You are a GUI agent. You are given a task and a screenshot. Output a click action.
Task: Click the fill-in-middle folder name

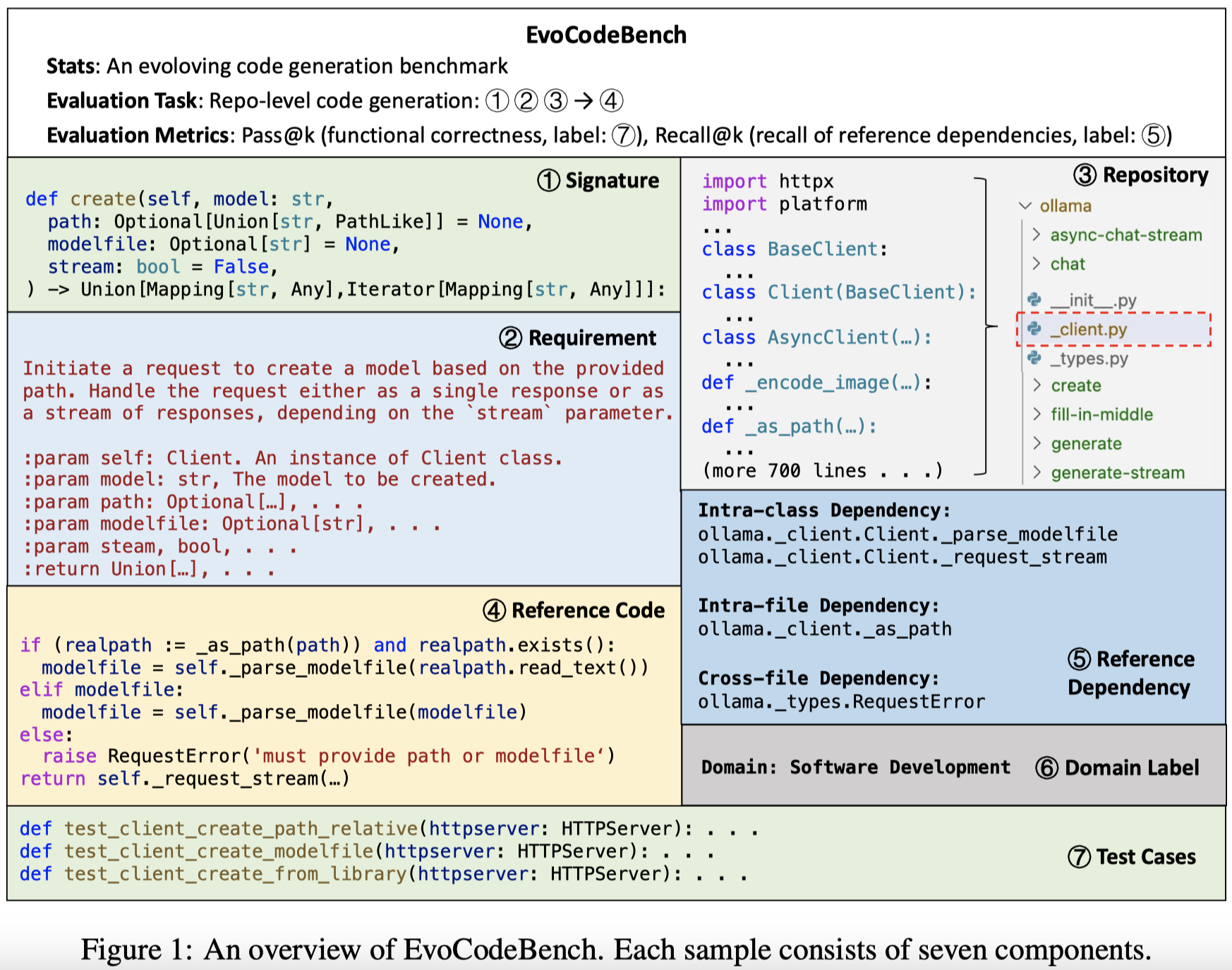click(x=1101, y=414)
